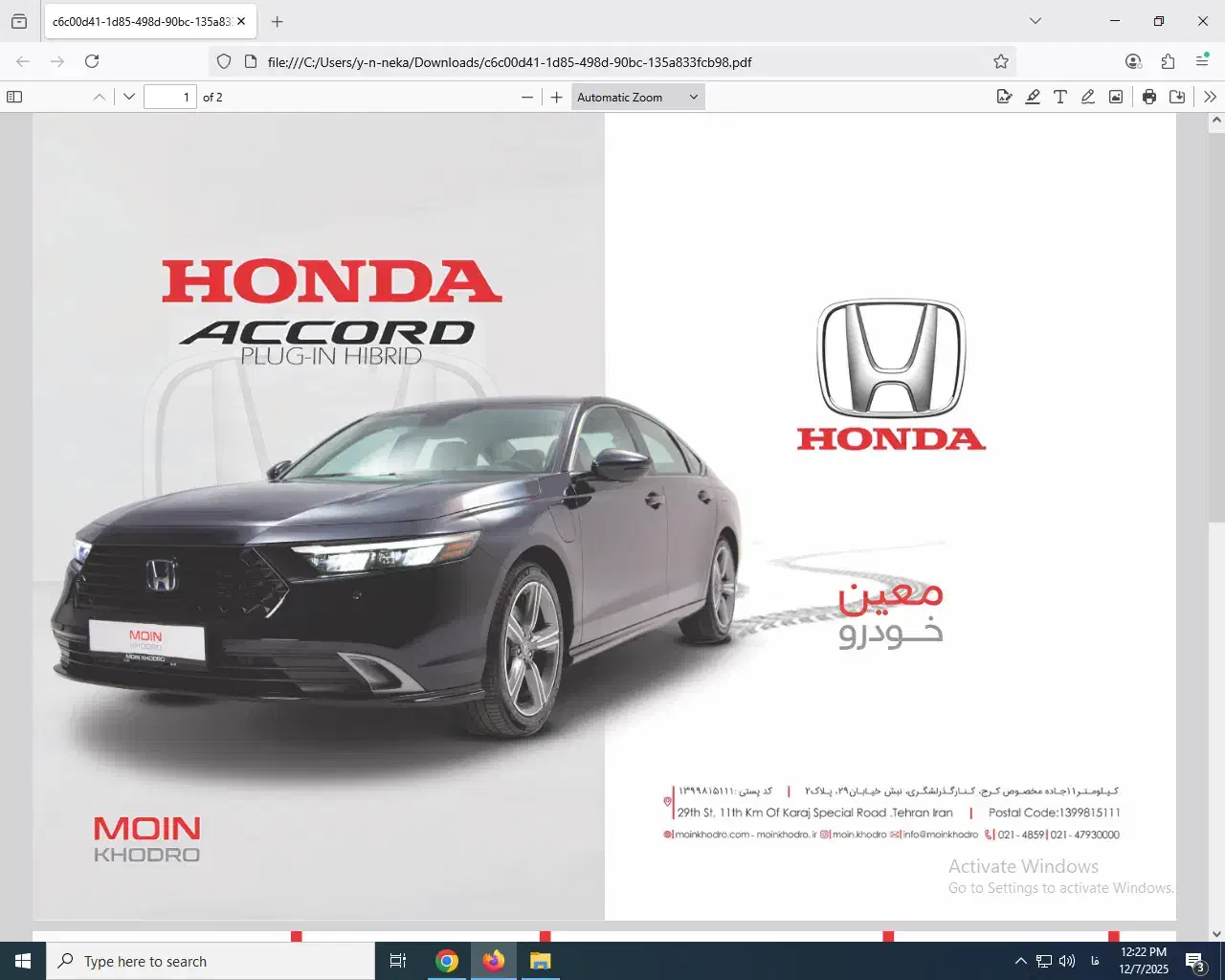Viewport: 1225px width, 980px height.
Task: Print the PDF document
Action: tap(1149, 97)
